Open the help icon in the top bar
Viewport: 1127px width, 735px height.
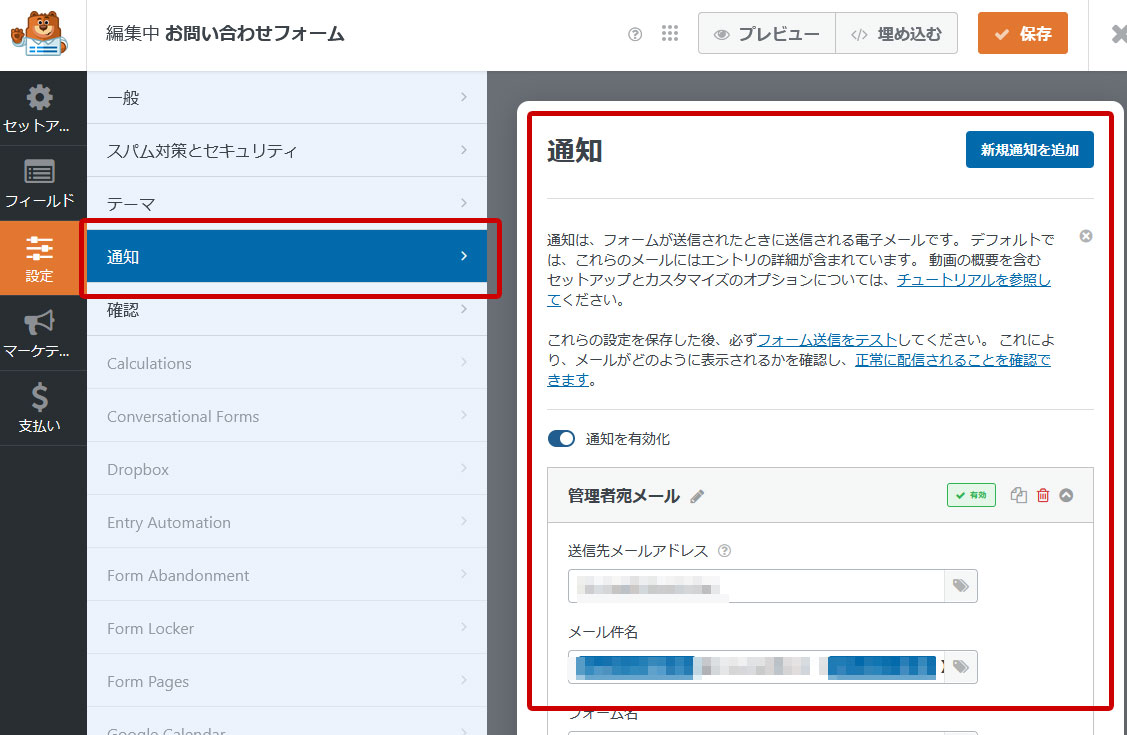point(635,34)
